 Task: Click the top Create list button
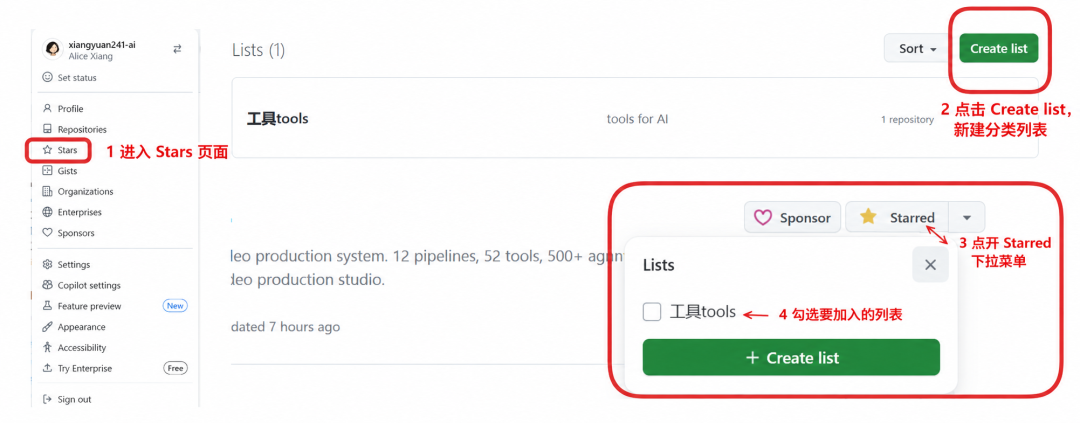tap(999, 48)
